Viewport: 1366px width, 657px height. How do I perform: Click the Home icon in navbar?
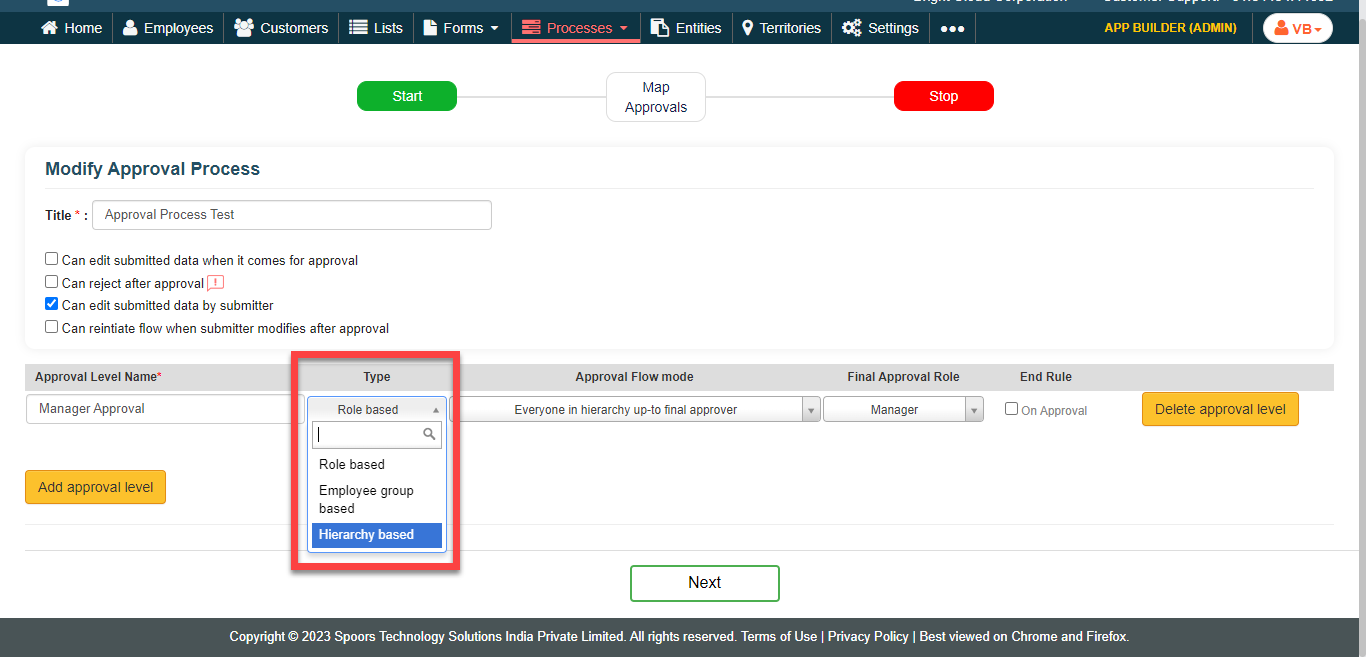click(49, 28)
